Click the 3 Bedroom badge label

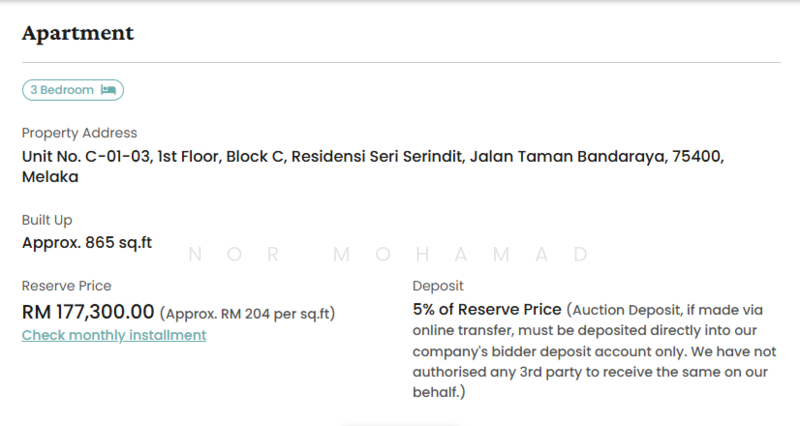[62, 90]
